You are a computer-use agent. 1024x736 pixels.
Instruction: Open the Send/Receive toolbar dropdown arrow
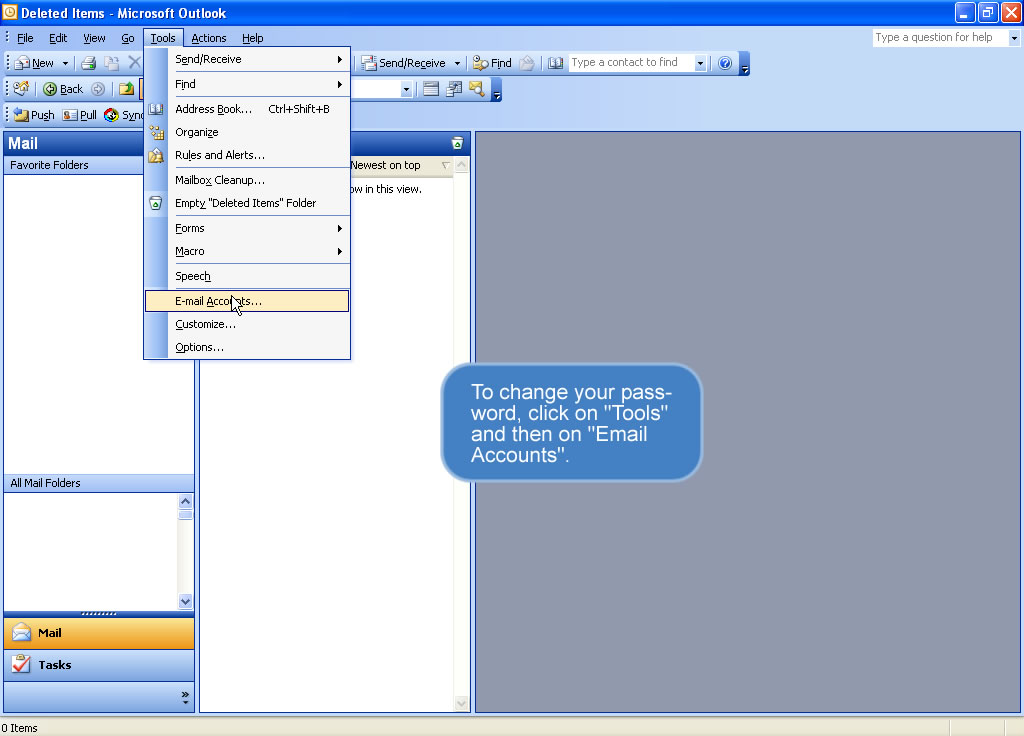pyautogui.click(x=457, y=63)
